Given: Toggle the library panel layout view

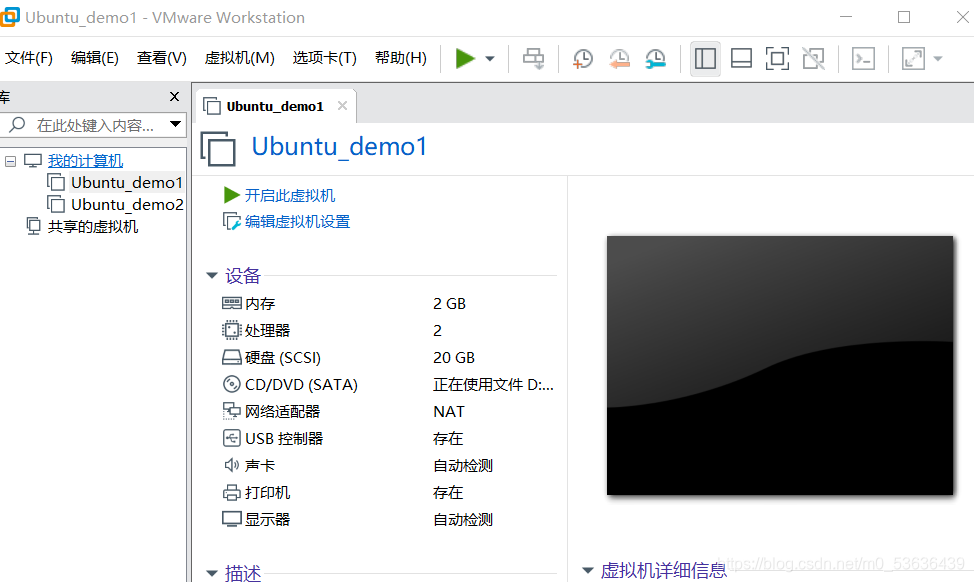Looking at the screenshot, I should pyautogui.click(x=705, y=58).
